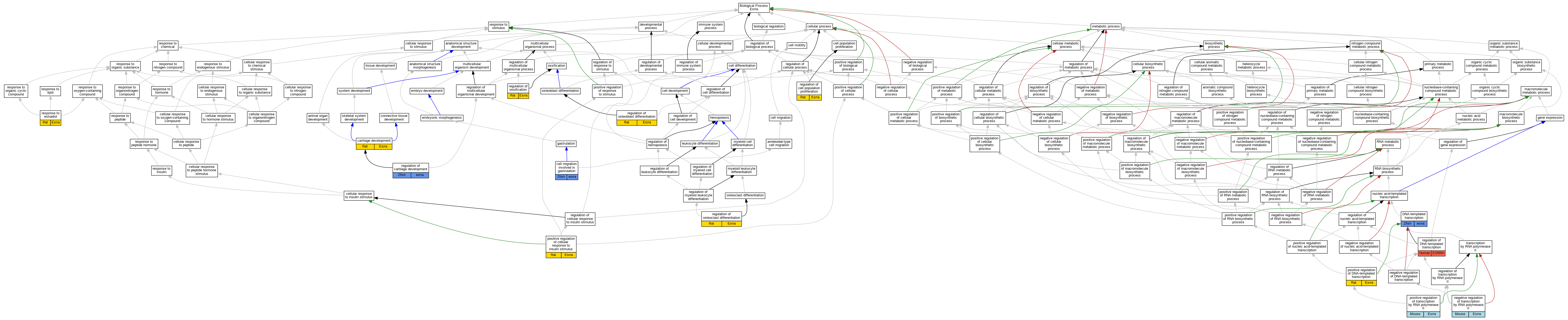Viewport: 1568px width, 320px height.
Task: Select the 'immune system process' node
Action: pos(710,26)
